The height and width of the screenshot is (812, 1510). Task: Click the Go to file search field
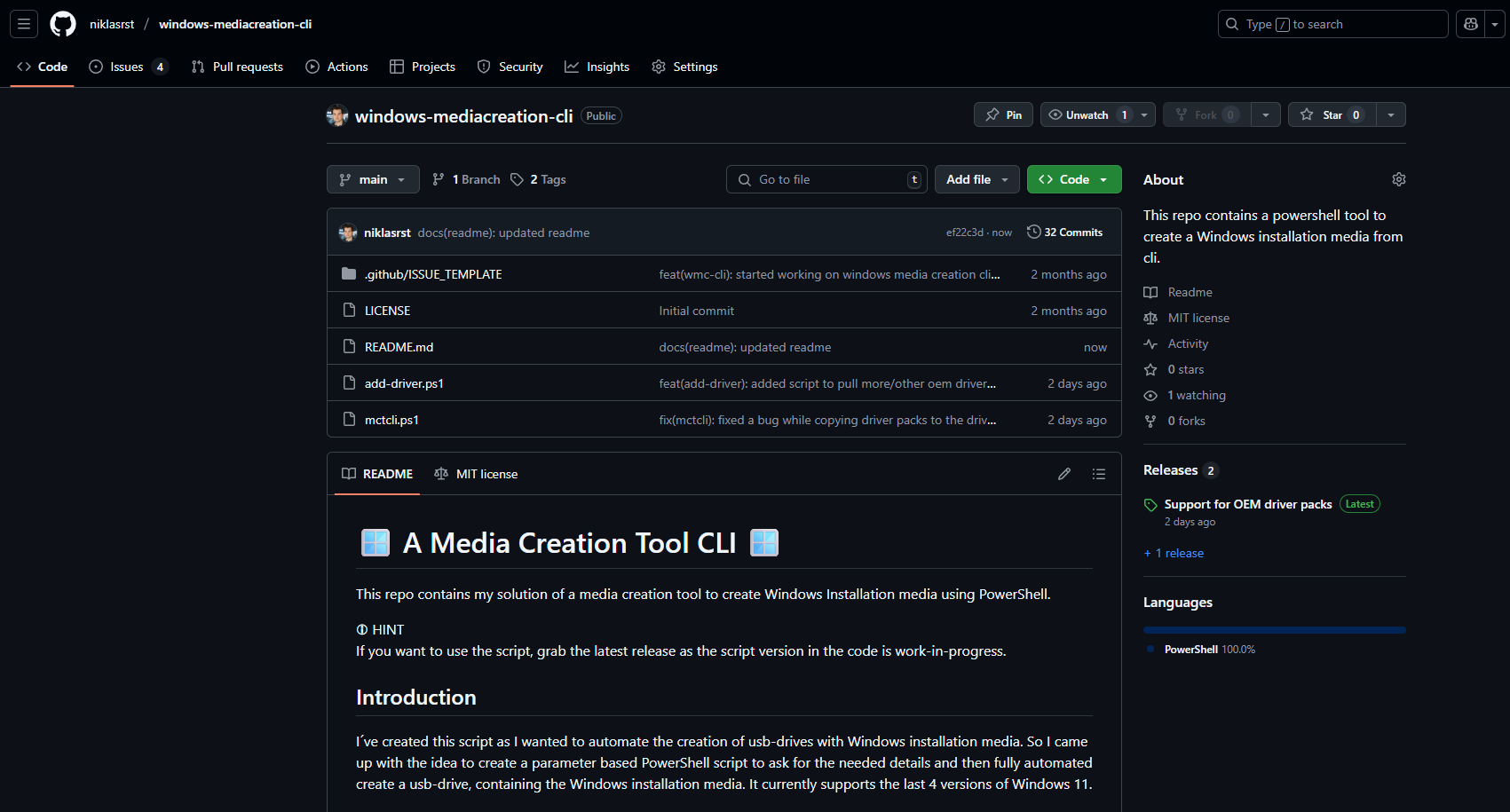tap(826, 179)
